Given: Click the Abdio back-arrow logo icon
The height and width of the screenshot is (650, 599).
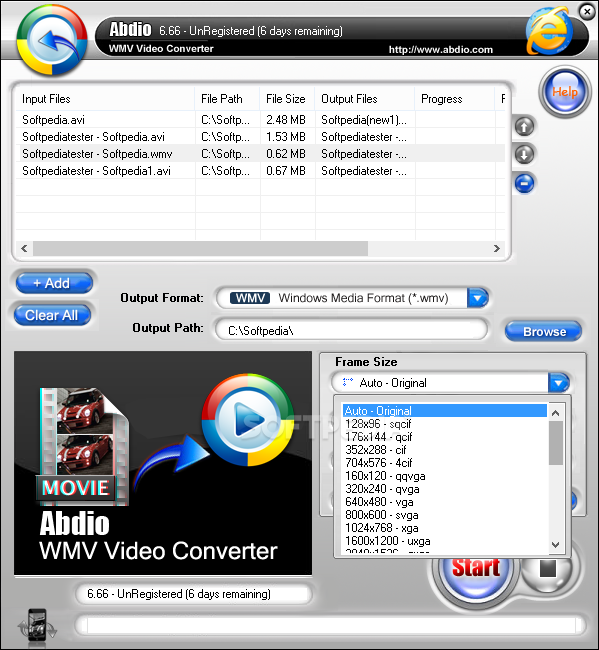Looking at the screenshot, I should [x=52, y=40].
